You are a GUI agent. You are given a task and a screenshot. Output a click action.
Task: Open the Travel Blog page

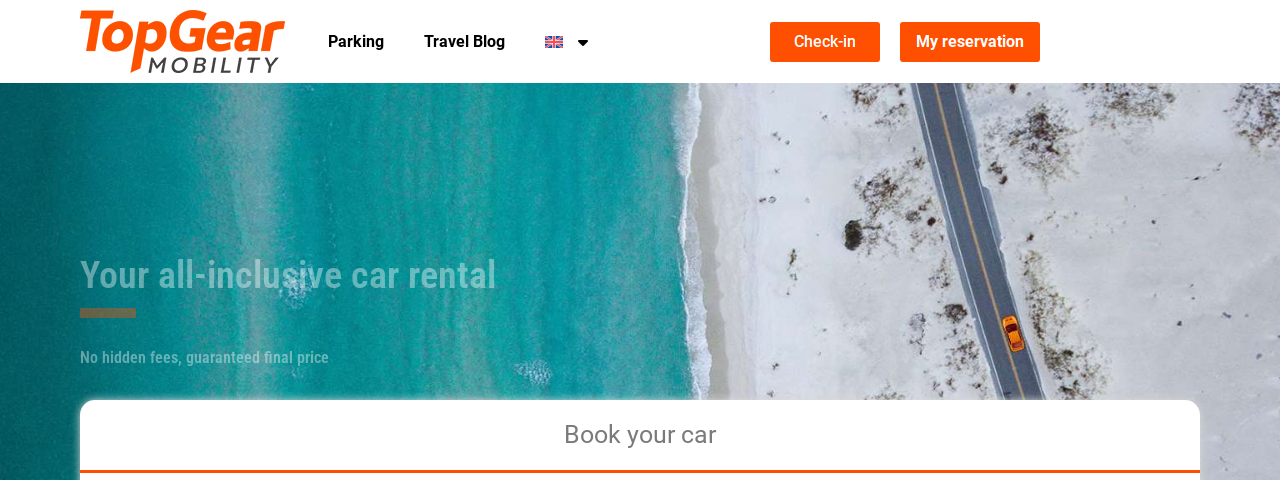click(464, 42)
